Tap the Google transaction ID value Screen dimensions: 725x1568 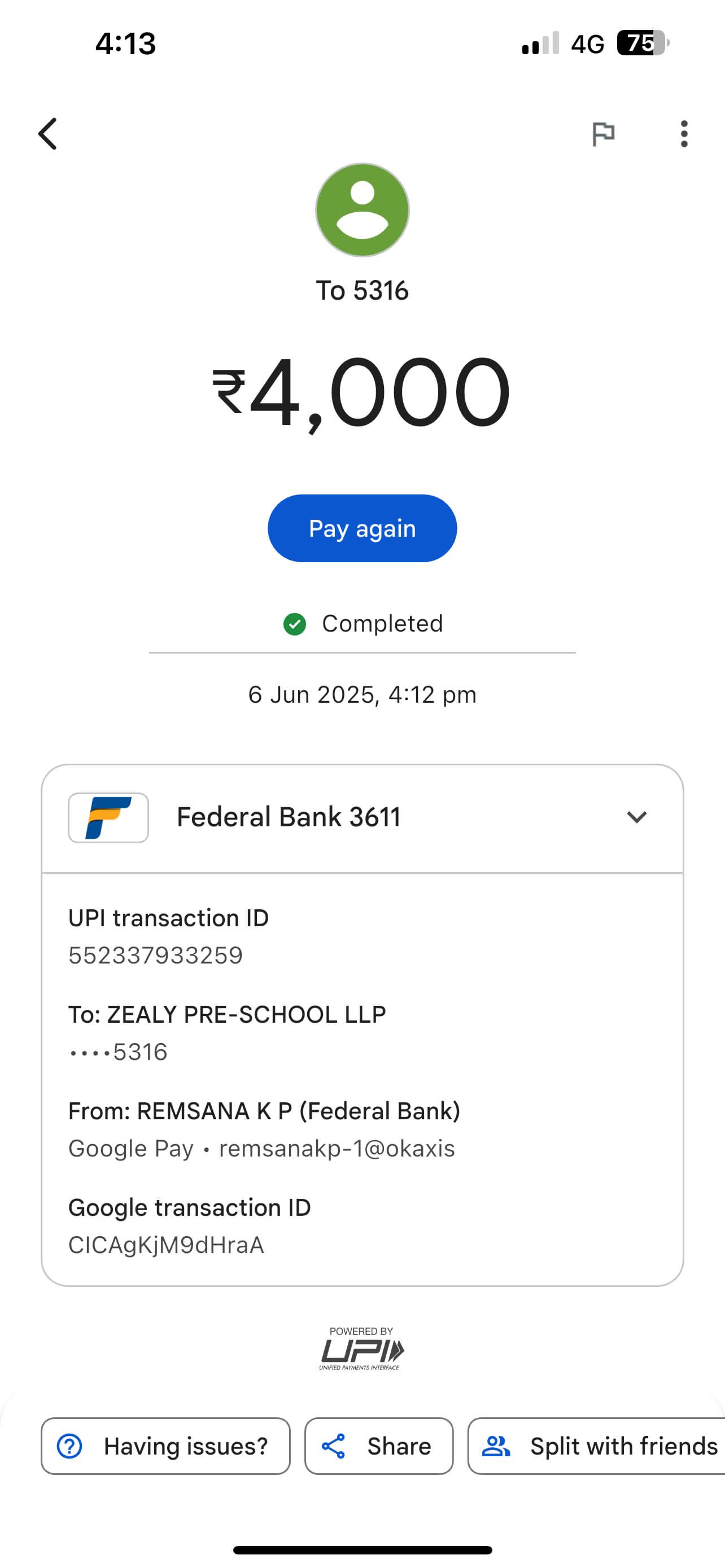click(x=166, y=1245)
